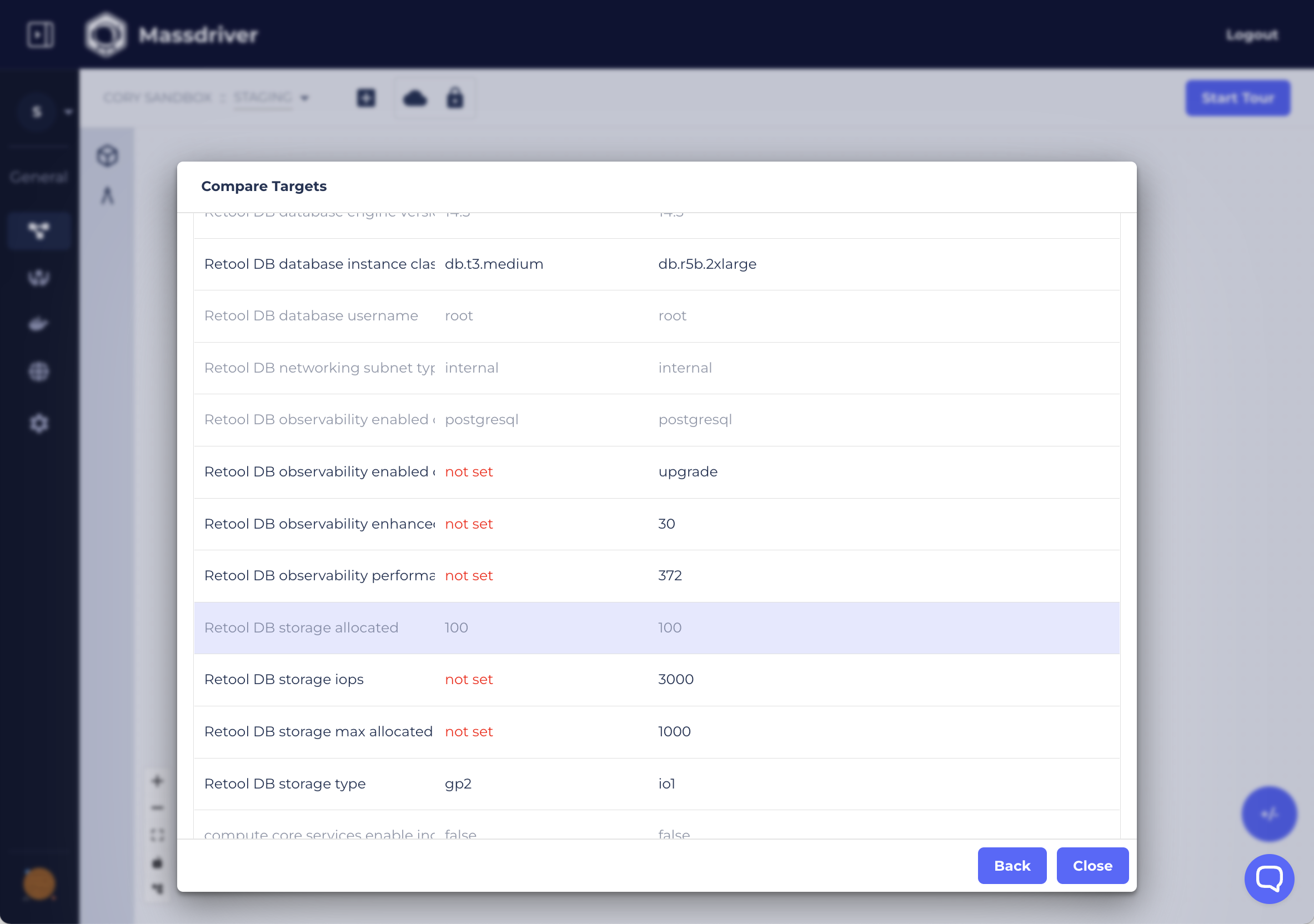Click db.t3.medium instance class value
Viewport: 1314px width, 924px height.
click(x=494, y=264)
